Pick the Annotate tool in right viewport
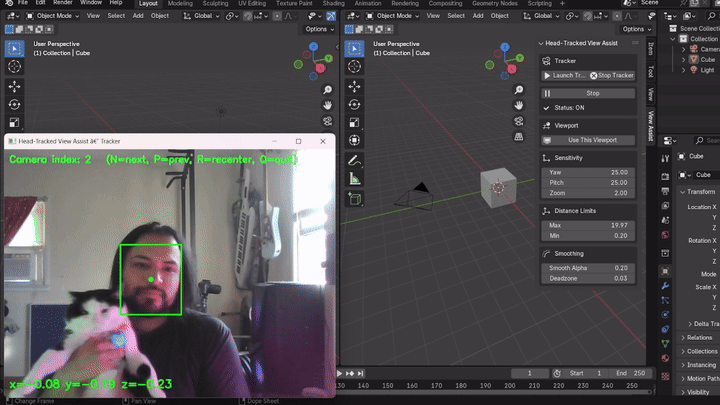This screenshot has height=405, width=720. pyautogui.click(x=353, y=160)
